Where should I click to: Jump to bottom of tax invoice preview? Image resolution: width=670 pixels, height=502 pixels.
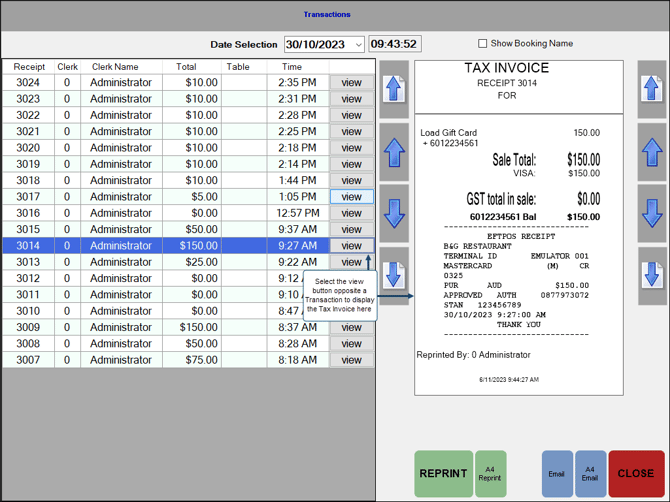[652, 275]
